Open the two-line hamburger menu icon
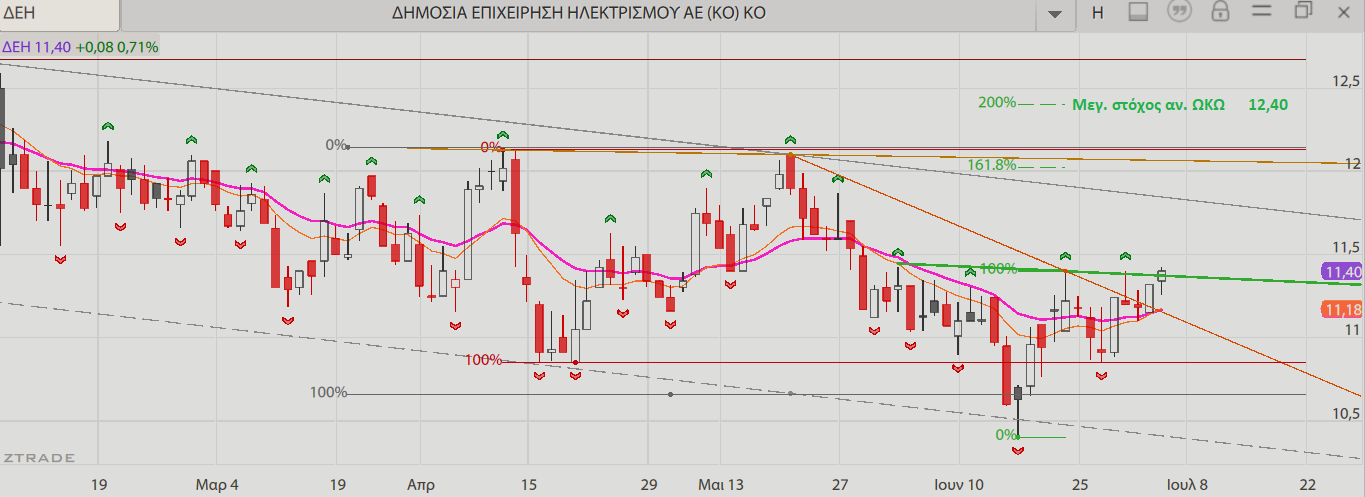Screen dimensions: 1365x497 click(x=1261, y=12)
